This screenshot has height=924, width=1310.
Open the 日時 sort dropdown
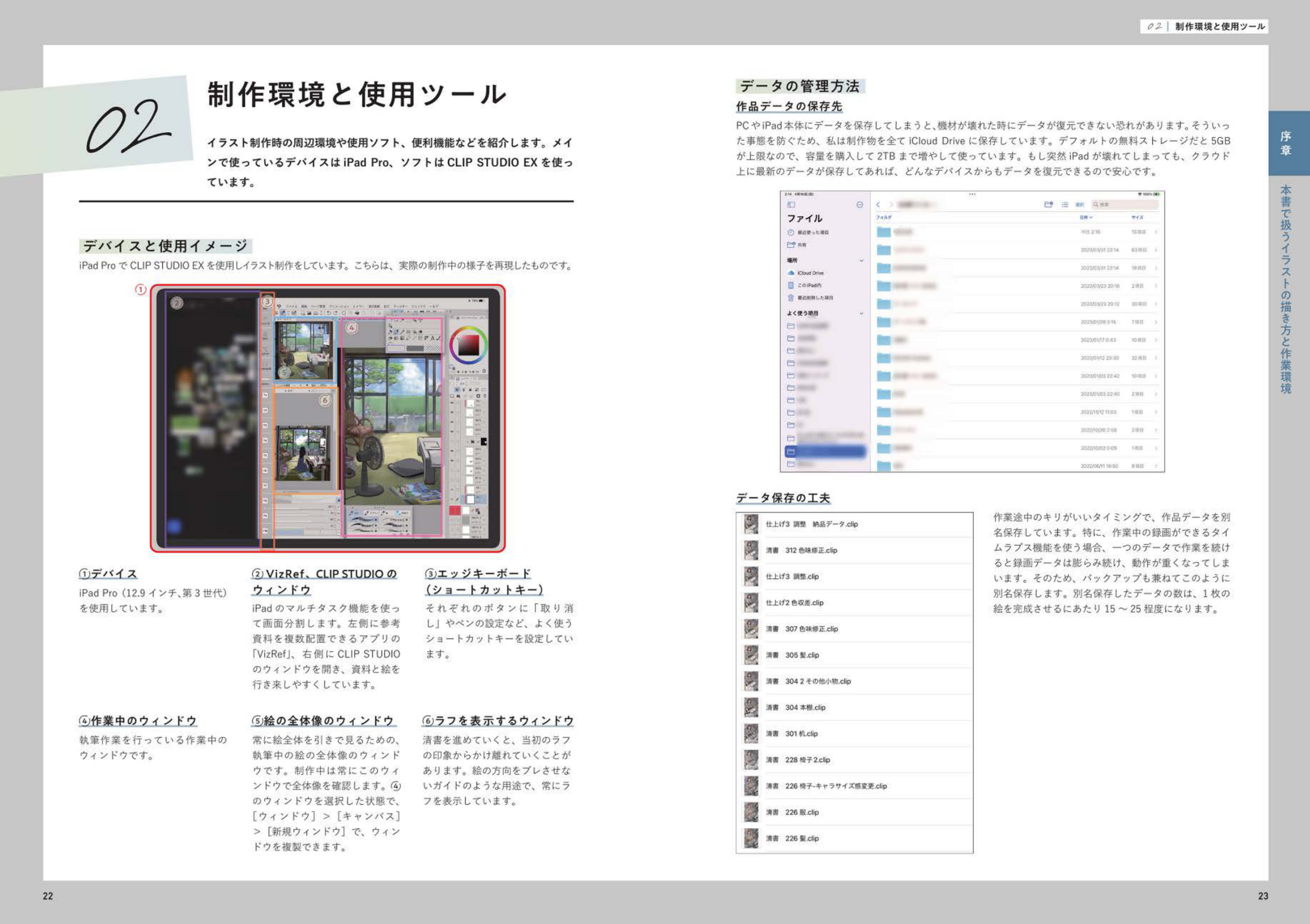point(1086,217)
